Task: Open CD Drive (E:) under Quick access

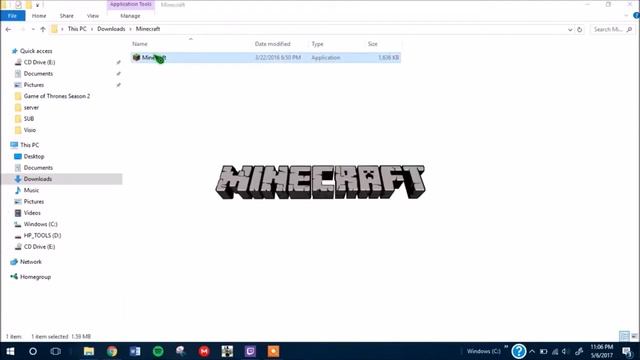Action: tap(39, 62)
